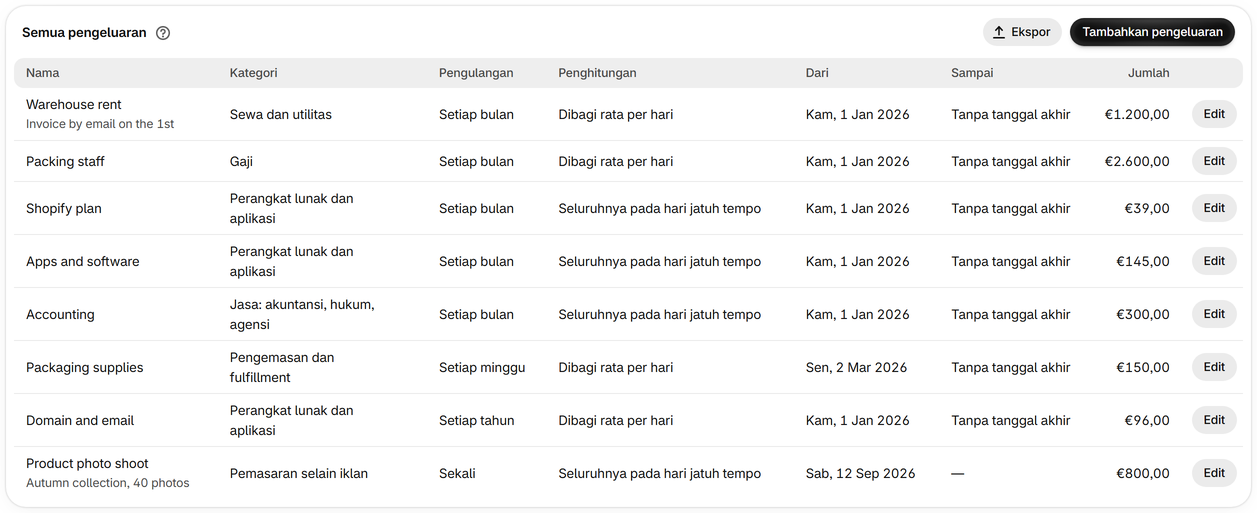Click the Pengulangan column header

click(x=476, y=73)
